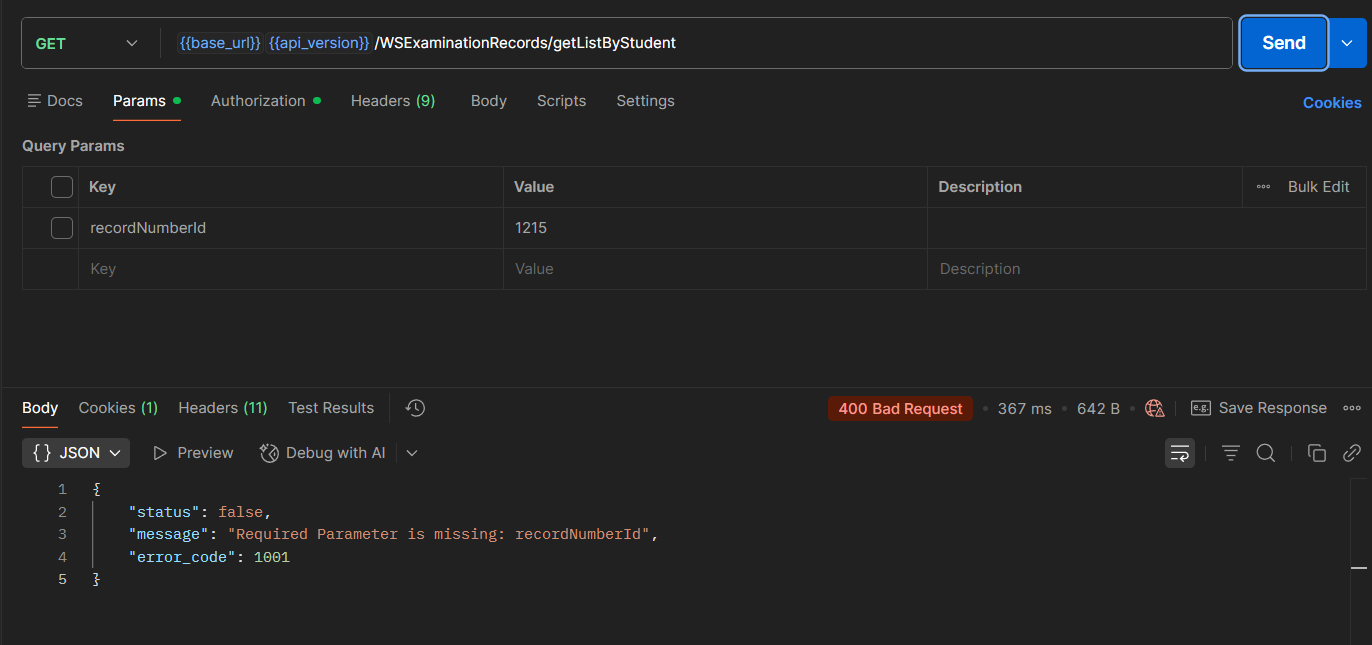This screenshot has height=645, width=1372.
Task: Toggle word wrap in response body
Action: pos(1180,453)
